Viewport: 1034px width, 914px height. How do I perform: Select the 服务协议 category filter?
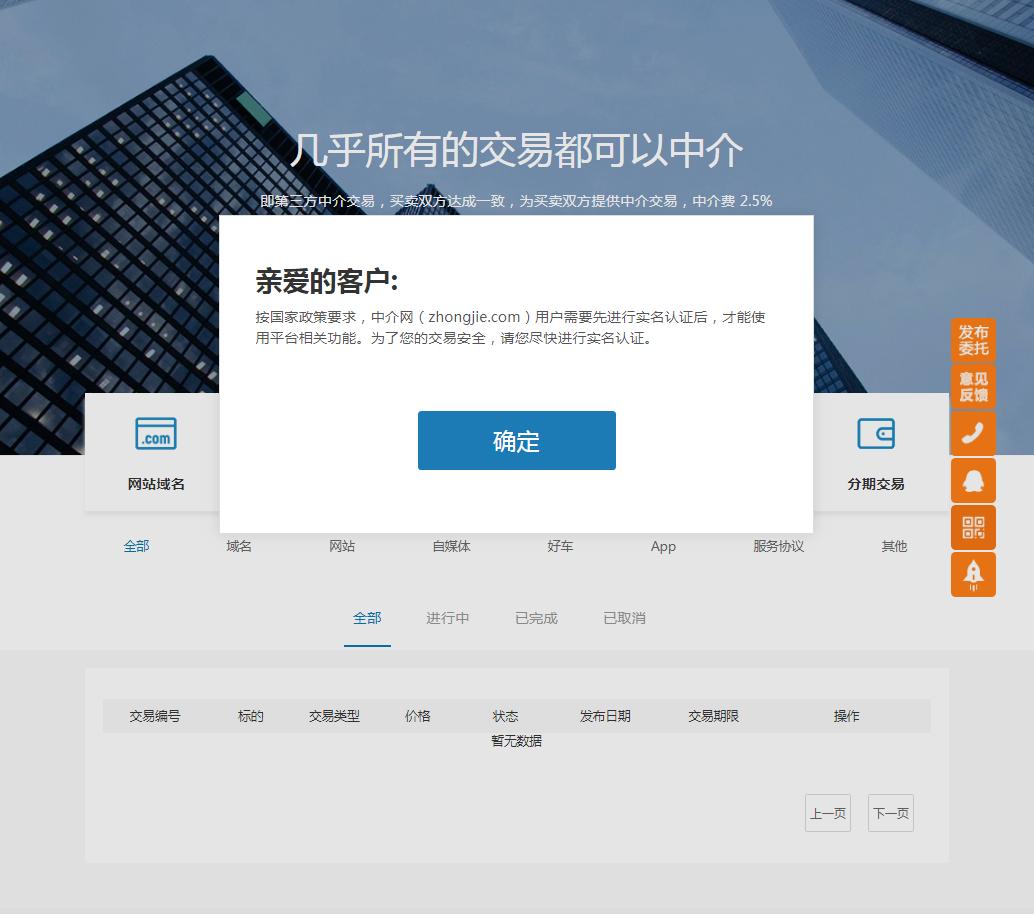[779, 546]
